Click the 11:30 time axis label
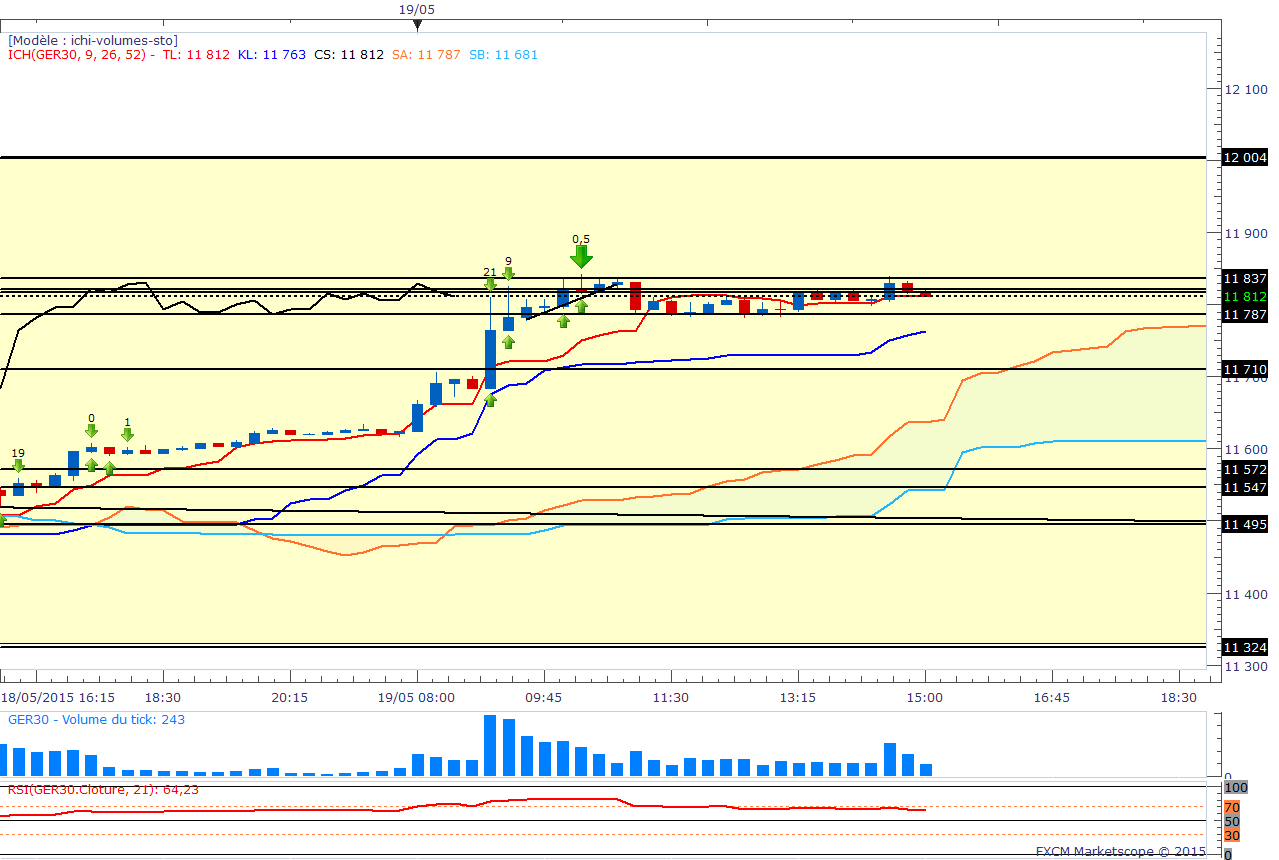This screenshot has height=860, width=1279. pos(670,697)
